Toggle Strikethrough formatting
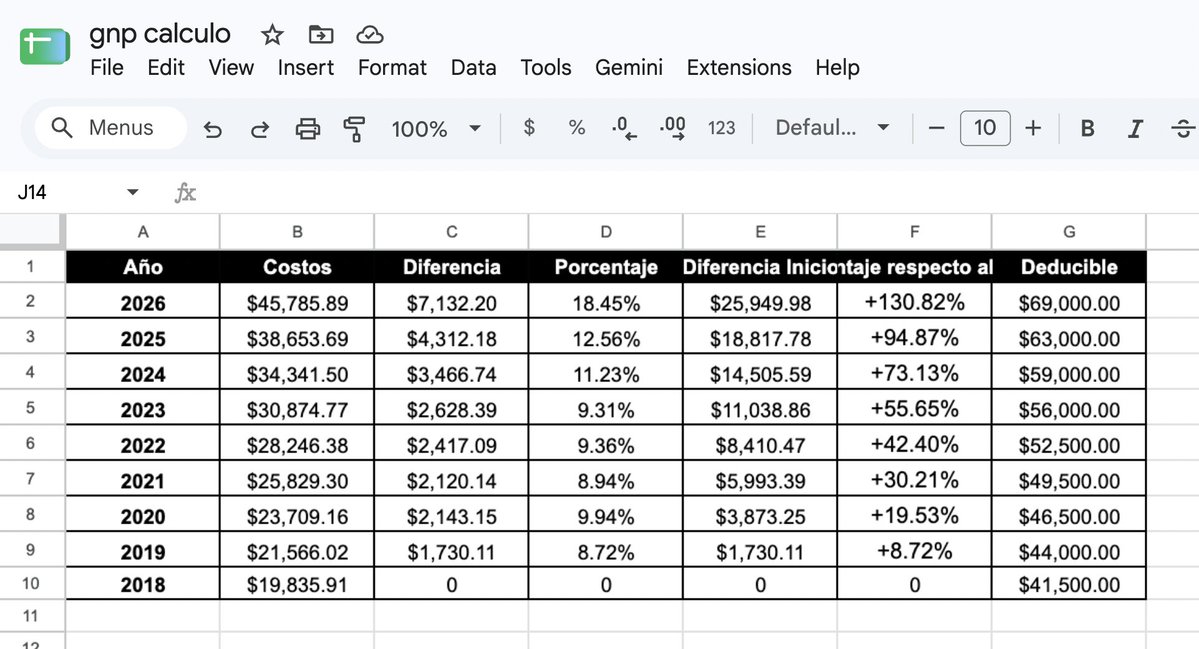 click(1183, 128)
